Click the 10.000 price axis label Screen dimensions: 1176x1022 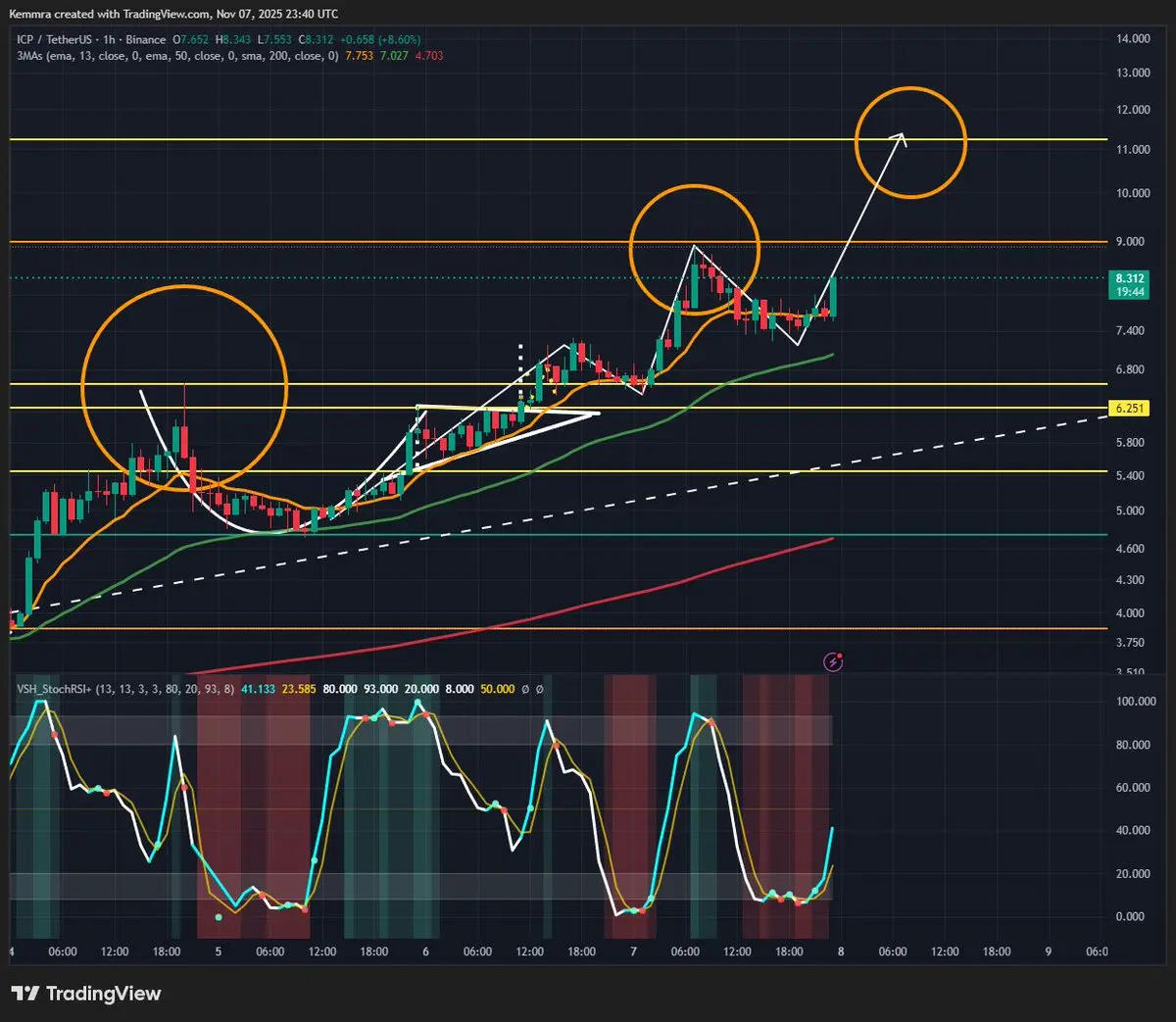pyautogui.click(x=1133, y=193)
